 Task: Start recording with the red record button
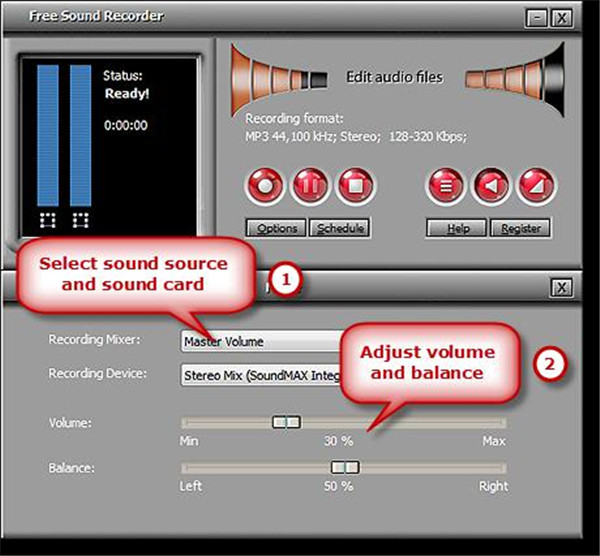pyautogui.click(x=265, y=186)
